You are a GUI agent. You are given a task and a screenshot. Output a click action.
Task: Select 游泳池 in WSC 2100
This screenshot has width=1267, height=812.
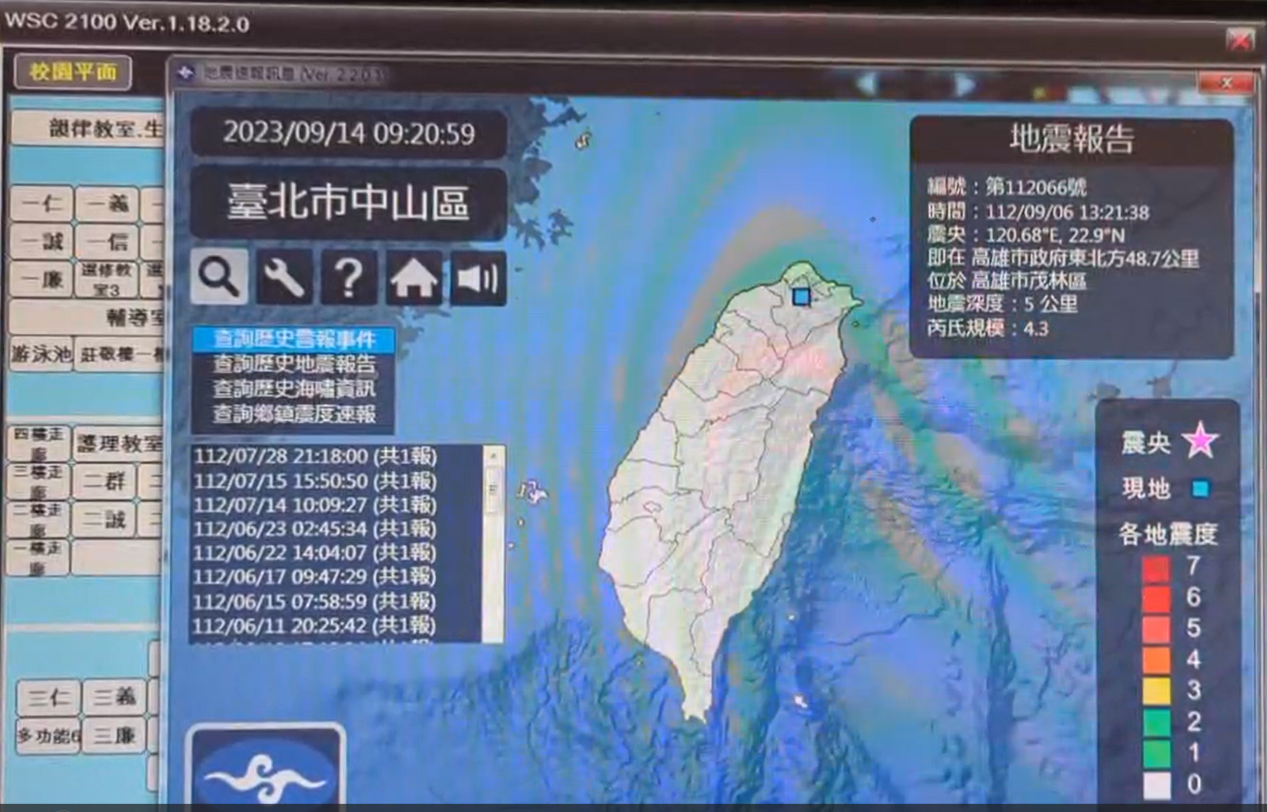(x=41, y=354)
